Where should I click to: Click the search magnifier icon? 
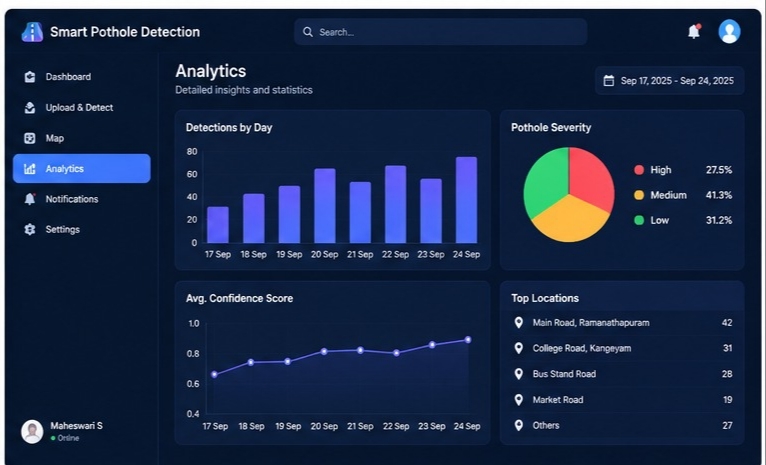tap(308, 32)
